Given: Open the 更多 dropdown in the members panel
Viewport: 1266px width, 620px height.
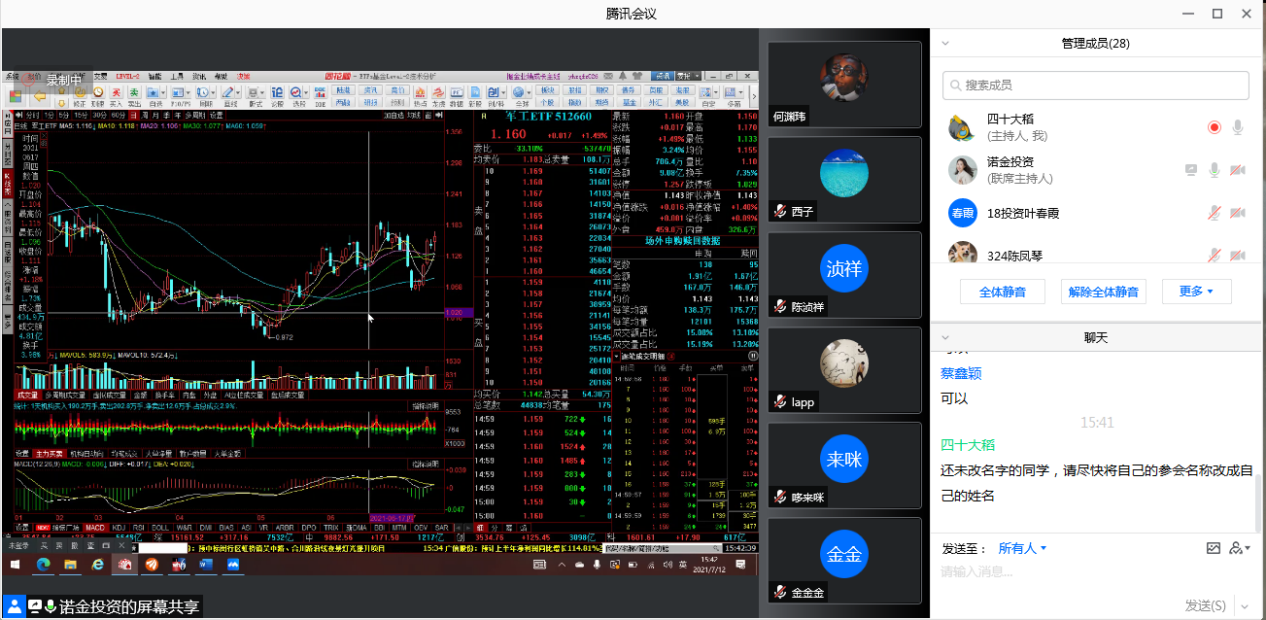Looking at the screenshot, I should [1196, 291].
